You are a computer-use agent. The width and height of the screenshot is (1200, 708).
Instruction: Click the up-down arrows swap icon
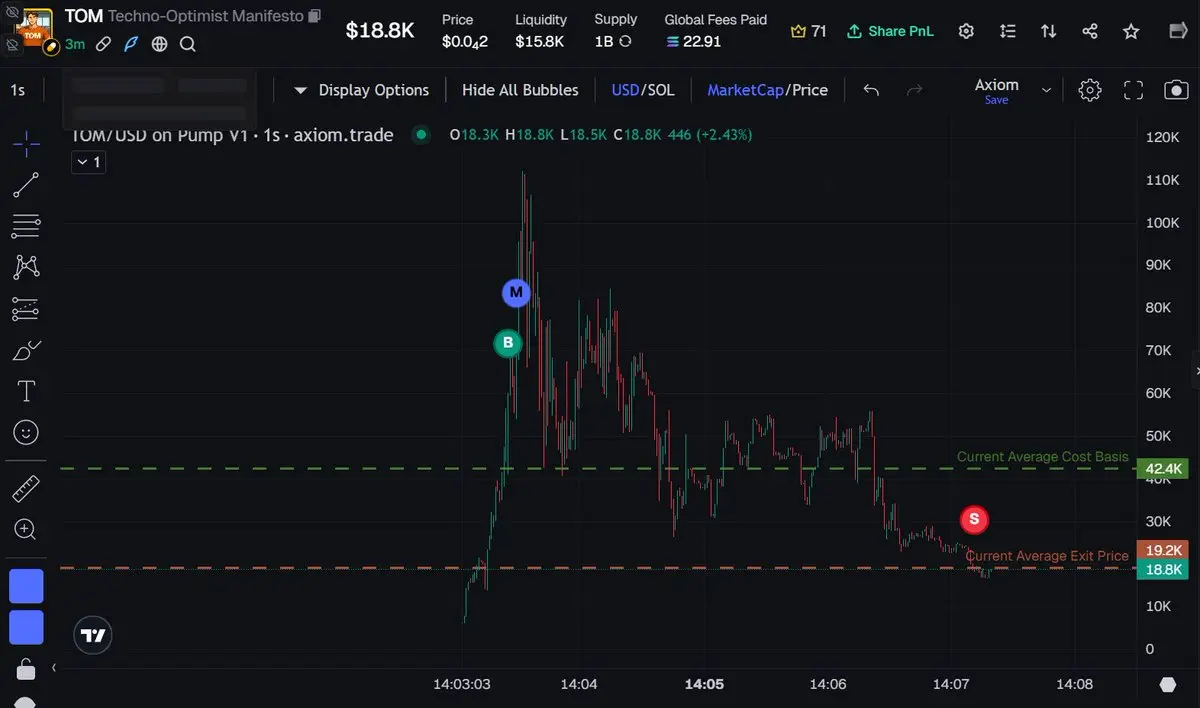point(1049,31)
